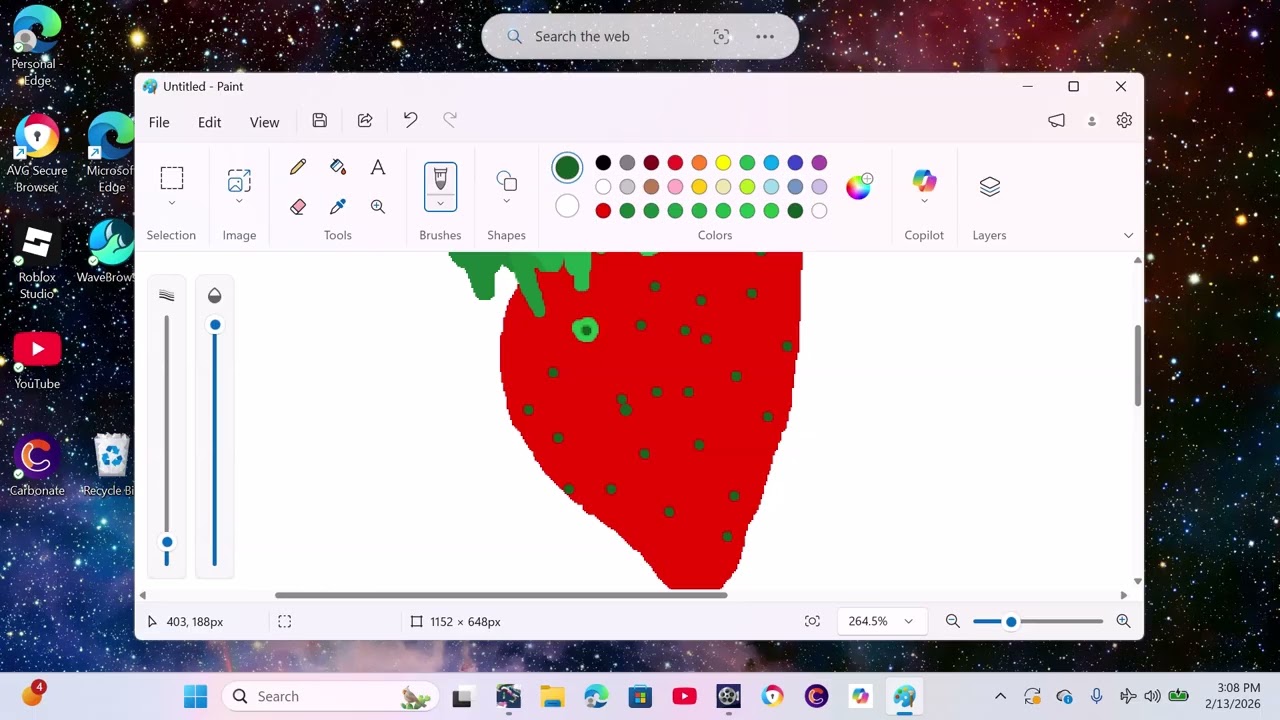Click the feedback megaphone icon
Viewport: 1280px width, 720px height.
[1056, 120]
